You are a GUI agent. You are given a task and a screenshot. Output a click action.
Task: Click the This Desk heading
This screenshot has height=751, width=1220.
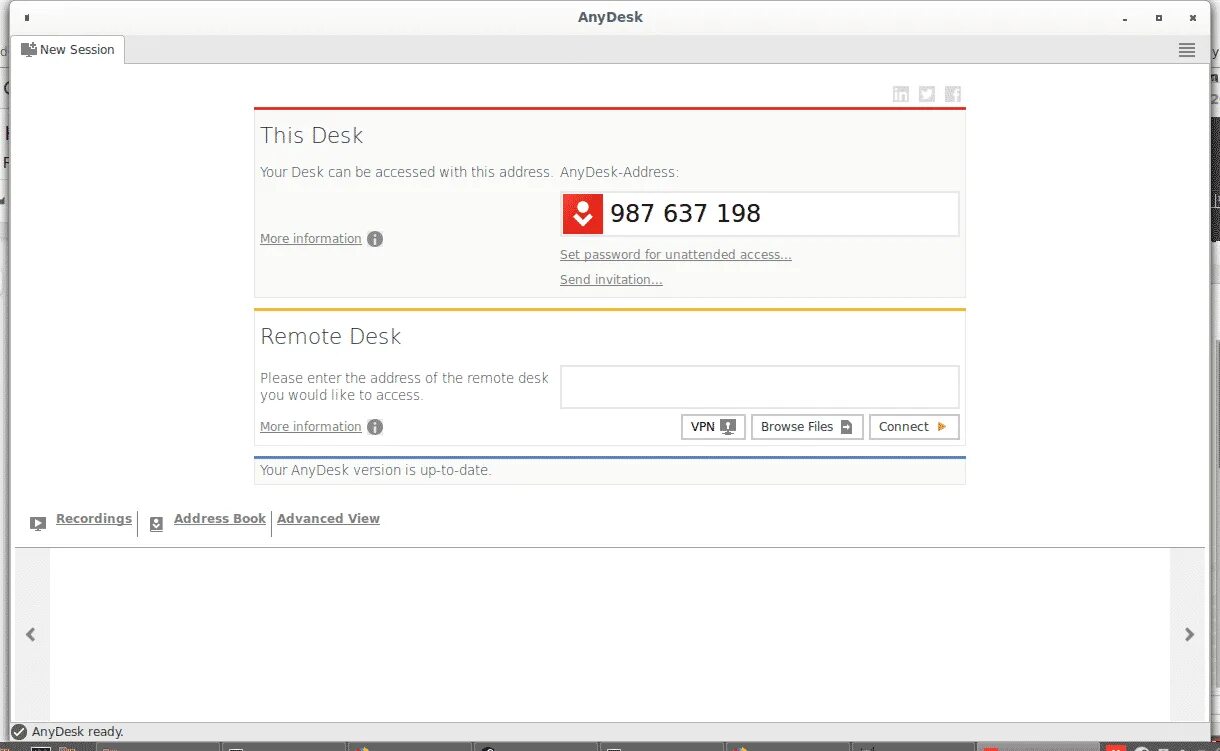click(312, 136)
